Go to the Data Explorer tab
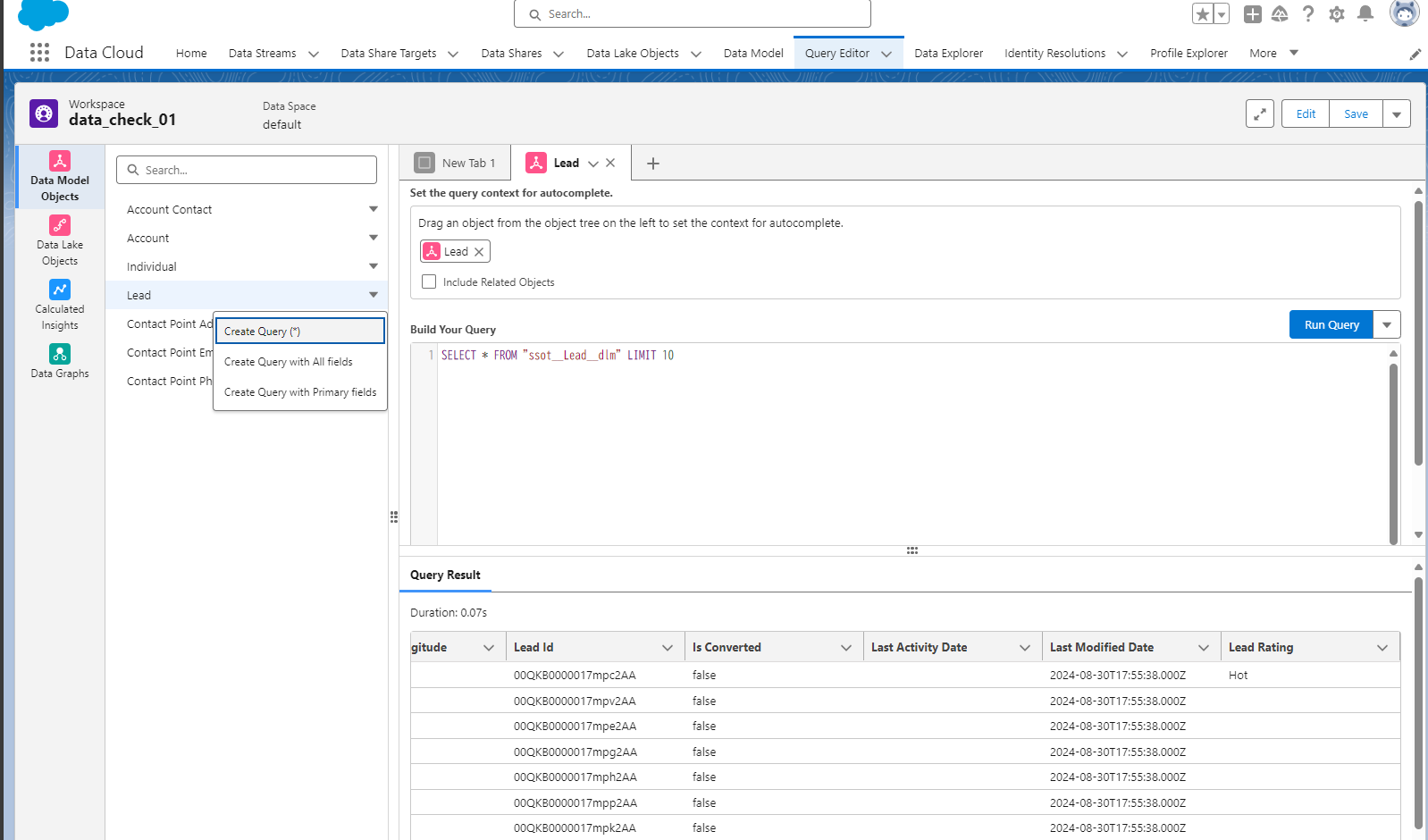The width and height of the screenshot is (1428, 840). point(948,54)
